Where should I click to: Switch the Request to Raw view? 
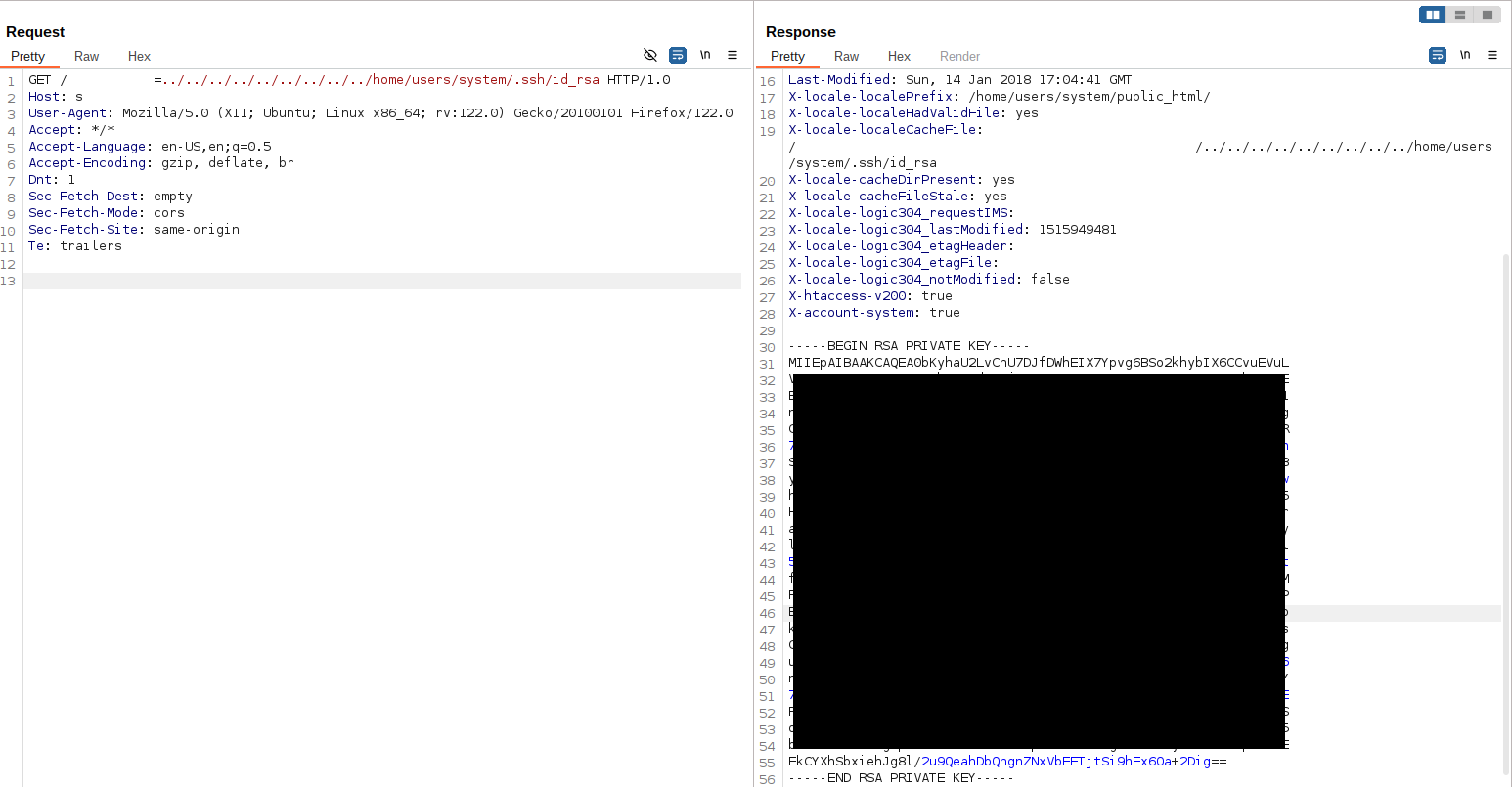tap(86, 56)
